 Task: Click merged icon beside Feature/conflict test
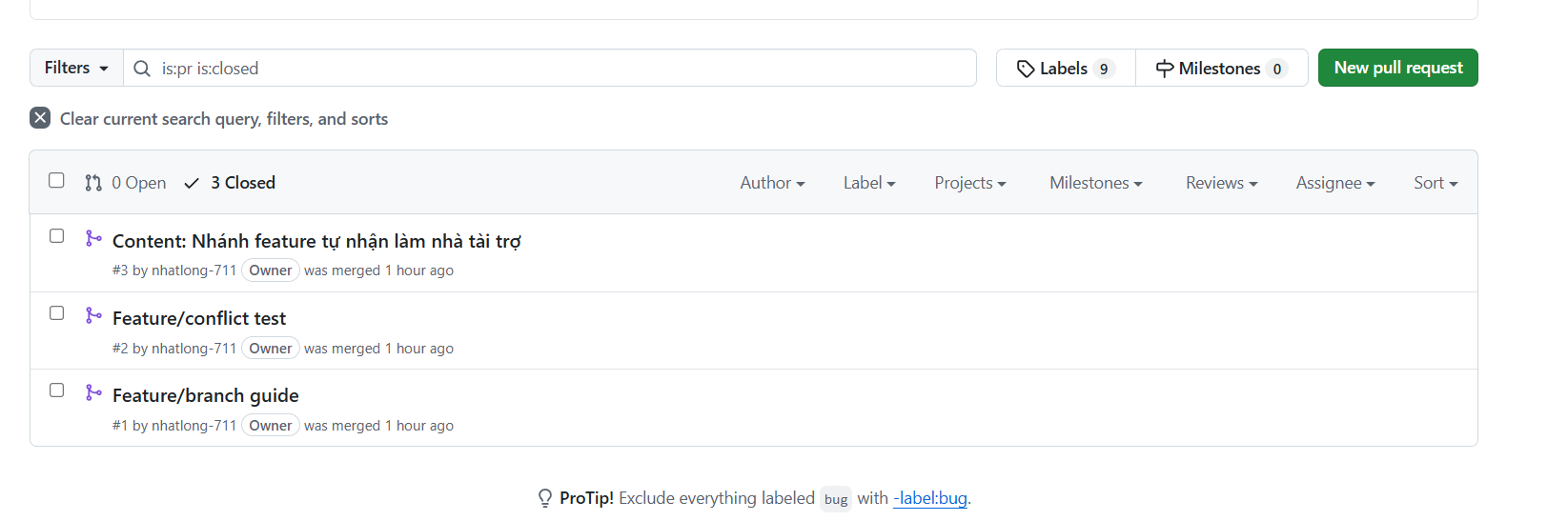[93, 315]
